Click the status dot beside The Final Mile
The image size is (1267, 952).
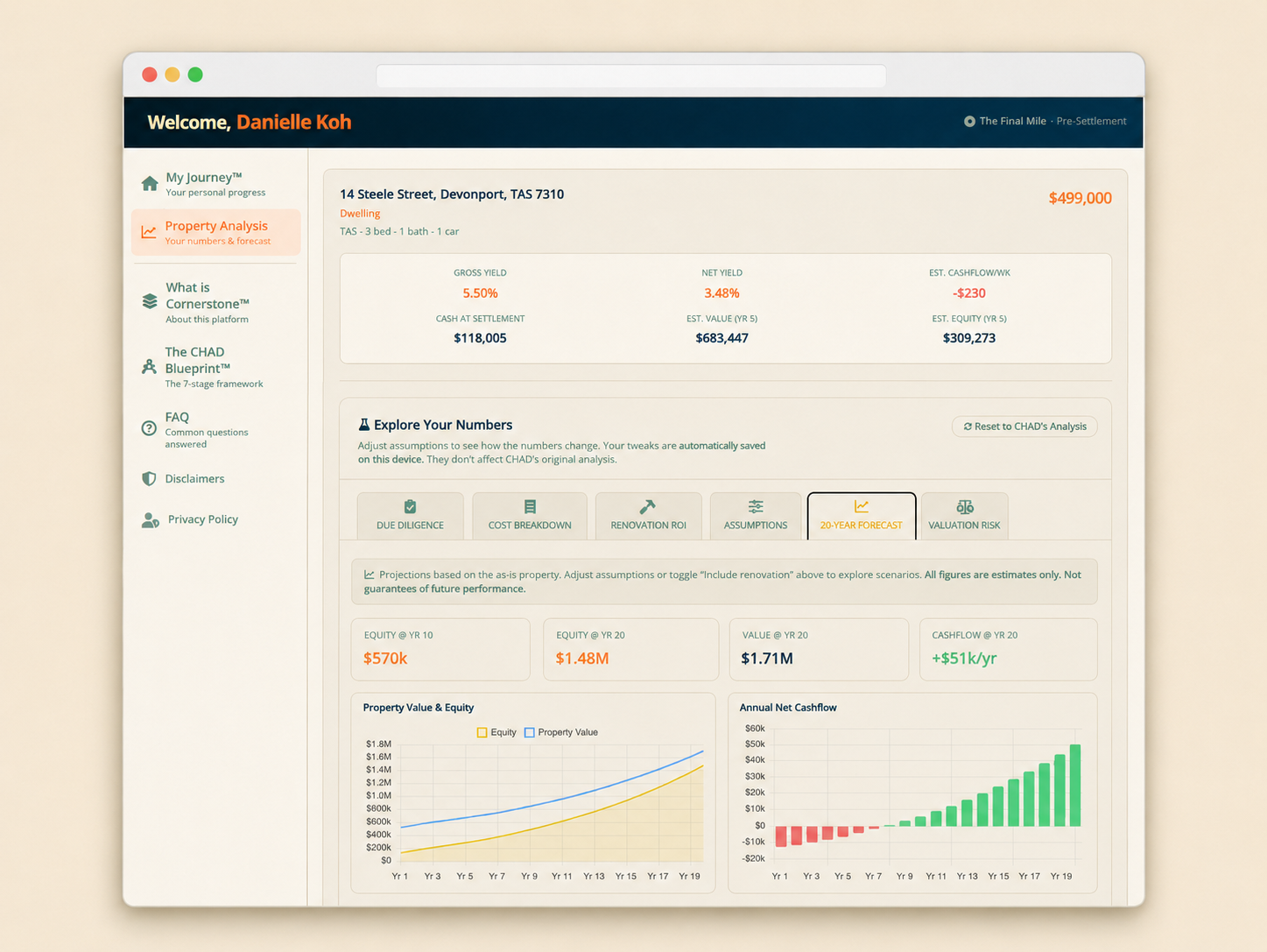tap(969, 122)
